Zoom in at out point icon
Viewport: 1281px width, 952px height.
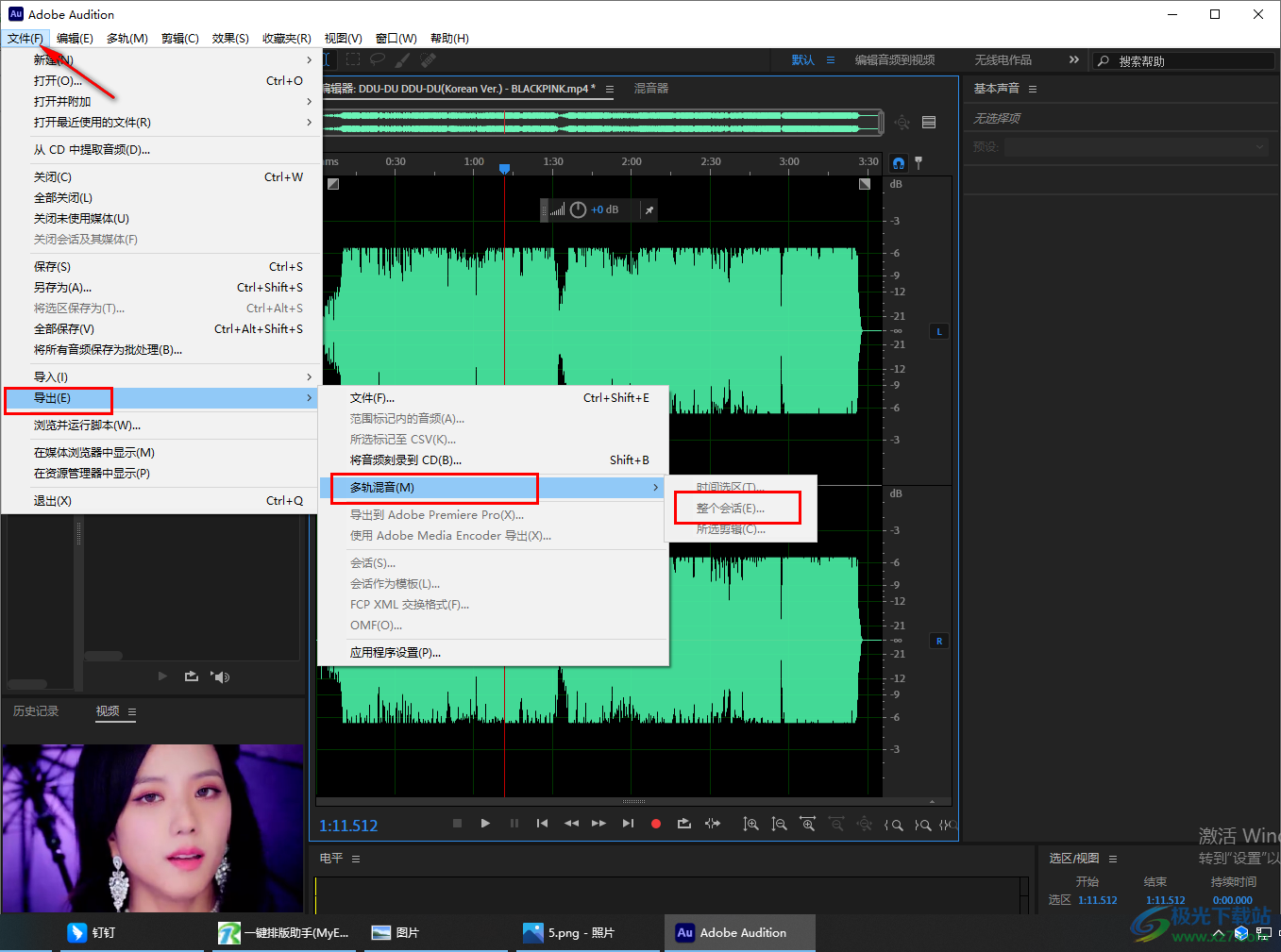click(x=922, y=825)
